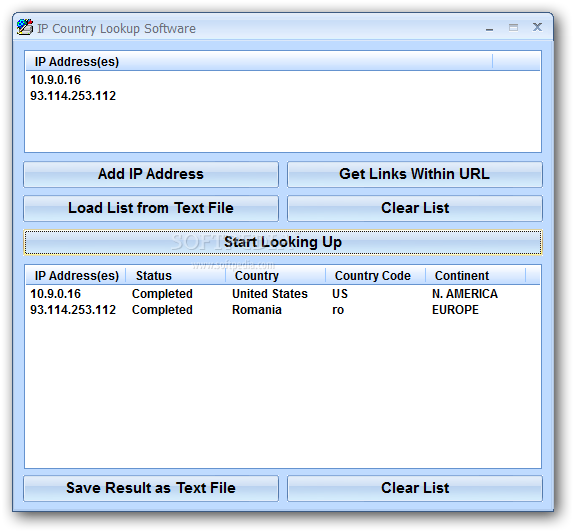Click the Status column header
The height and width of the screenshot is (532, 574).
pos(175,276)
